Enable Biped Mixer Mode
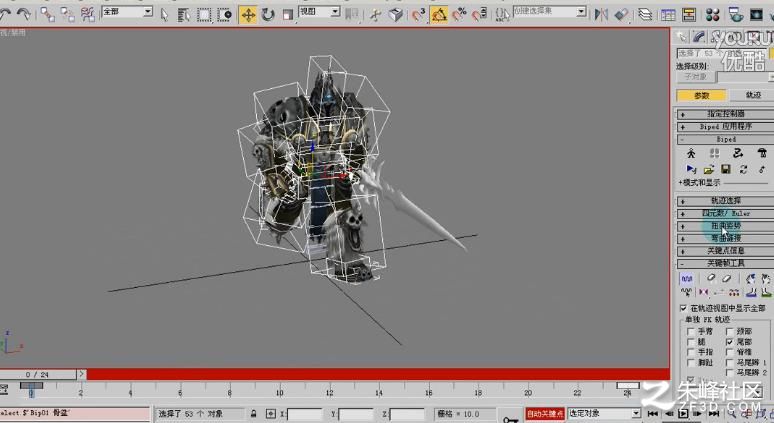The height and width of the screenshot is (423, 774). pos(762,154)
